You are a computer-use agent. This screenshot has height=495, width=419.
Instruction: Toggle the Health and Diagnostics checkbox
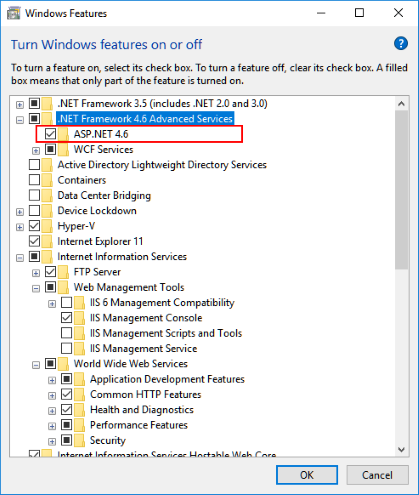[x=66, y=410]
